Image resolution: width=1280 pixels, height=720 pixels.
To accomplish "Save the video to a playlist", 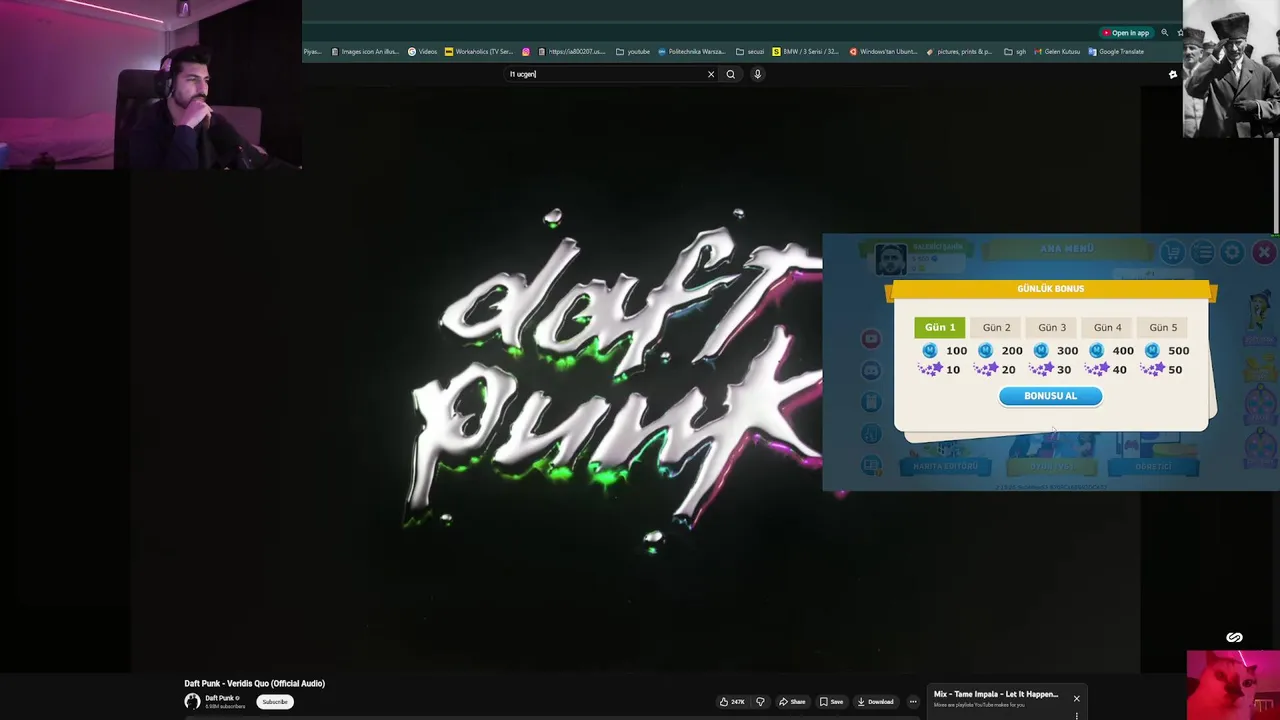I will click(x=831, y=702).
